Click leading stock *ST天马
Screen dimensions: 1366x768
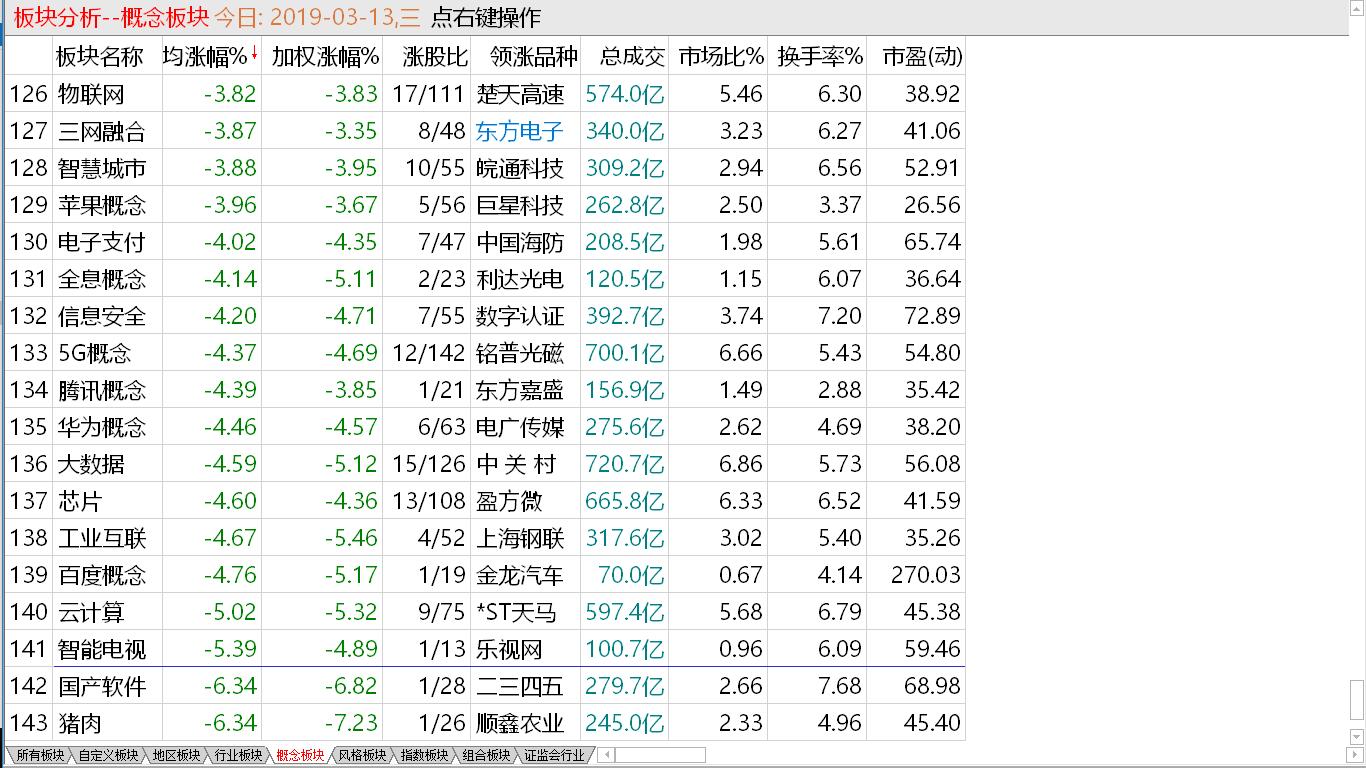[516, 612]
